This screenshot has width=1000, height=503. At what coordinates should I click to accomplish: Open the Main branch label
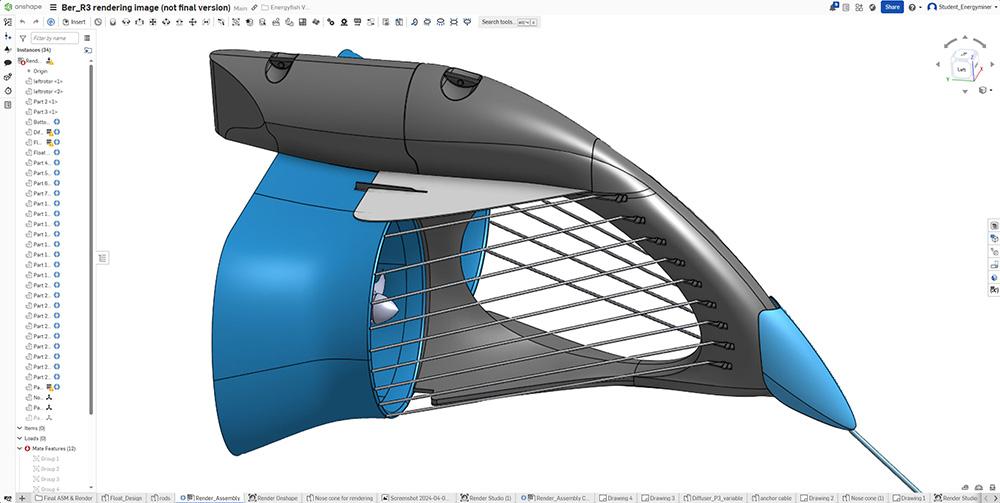240,8
